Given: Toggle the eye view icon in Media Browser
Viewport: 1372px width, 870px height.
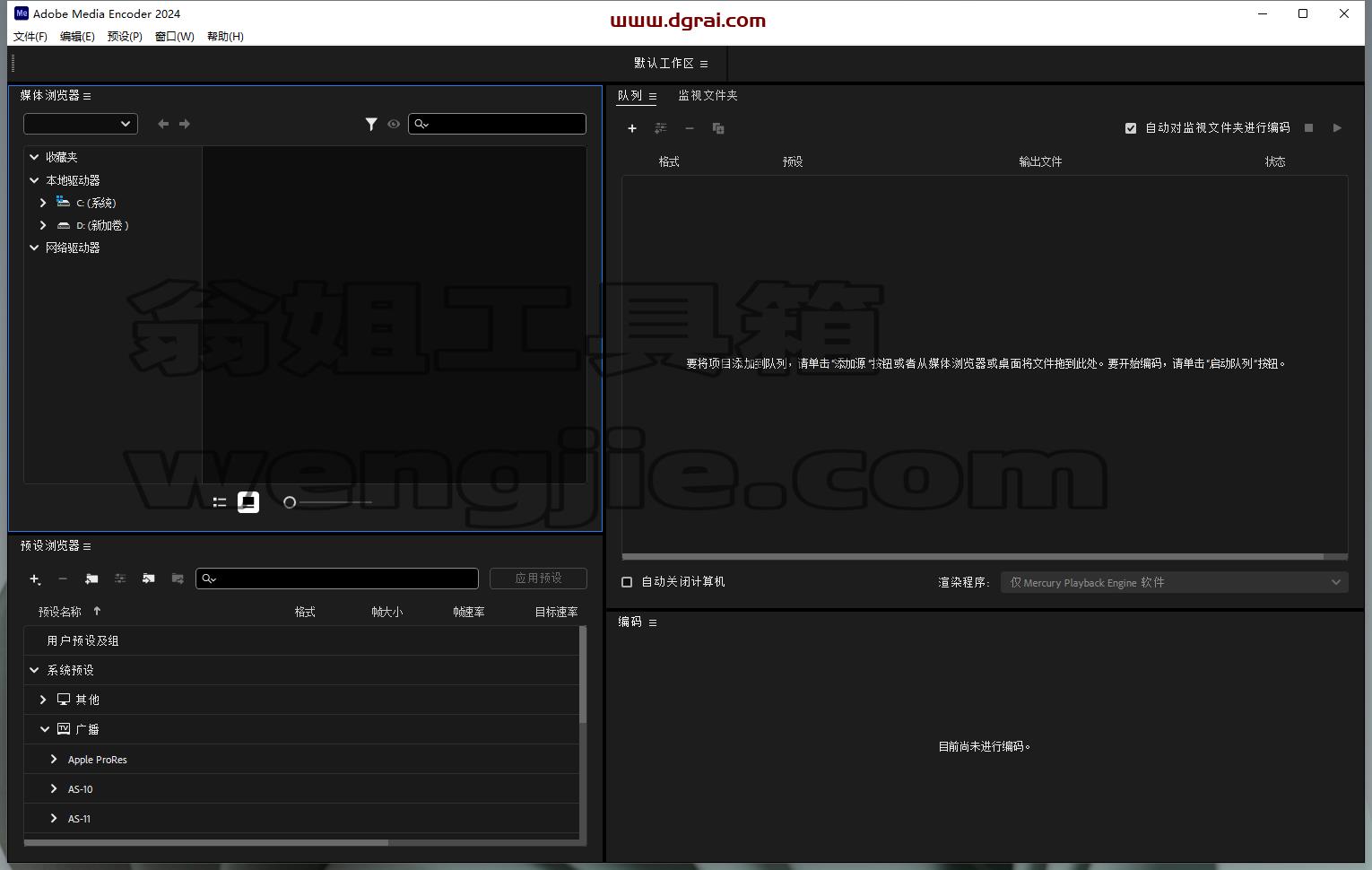Looking at the screenshot, I should [394, 124].
